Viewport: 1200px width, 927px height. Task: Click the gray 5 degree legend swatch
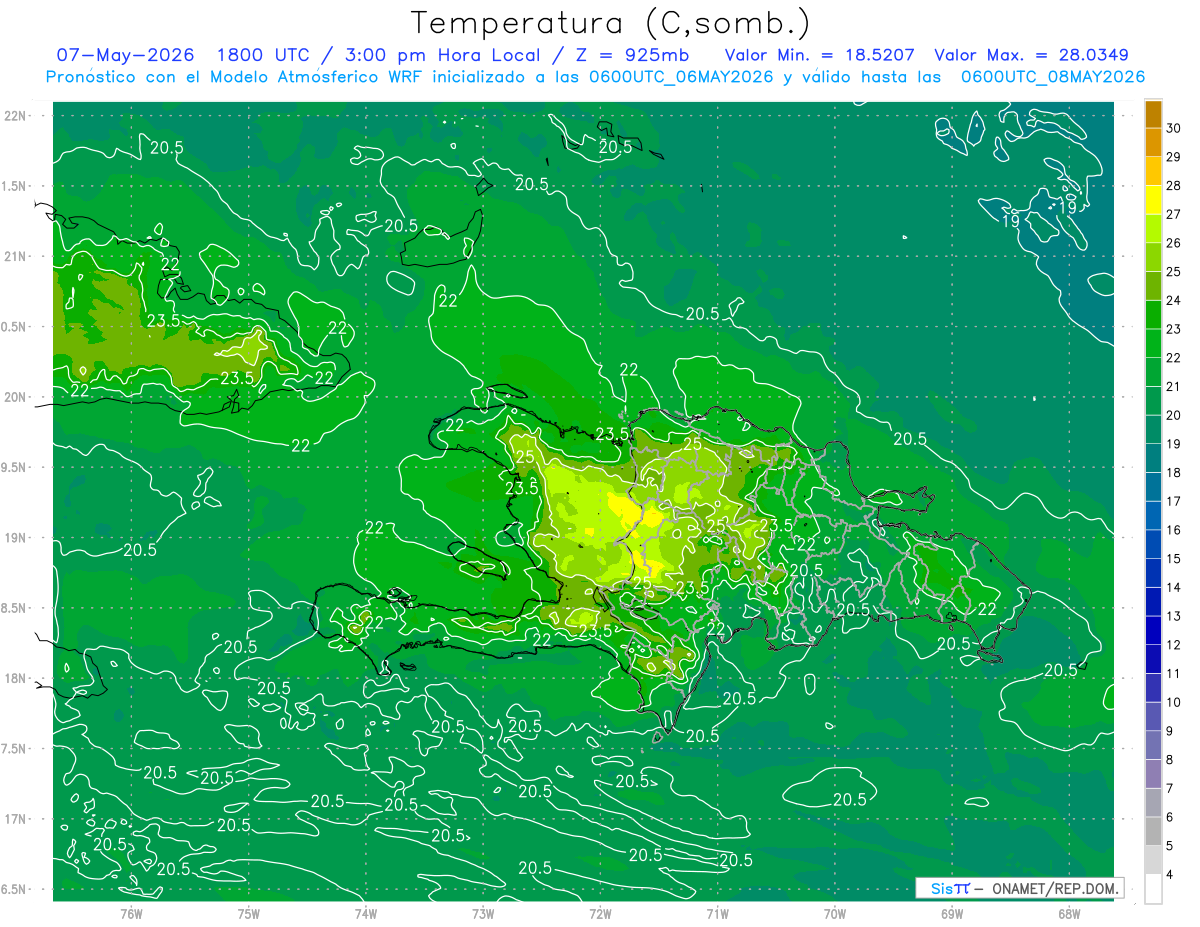pyautogui.click(x=1153, y=860)
